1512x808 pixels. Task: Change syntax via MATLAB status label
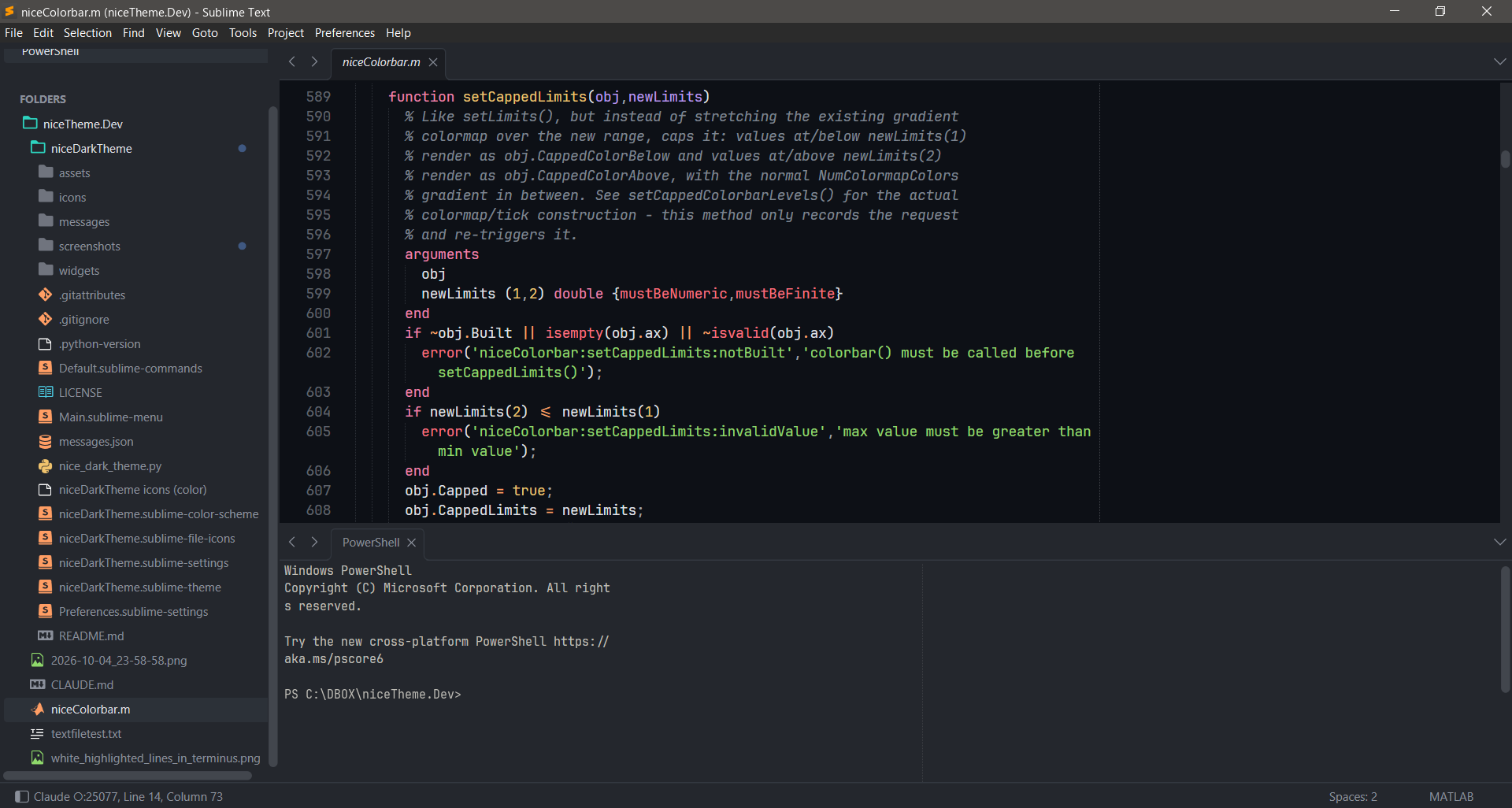click(x=1451, y=796)
